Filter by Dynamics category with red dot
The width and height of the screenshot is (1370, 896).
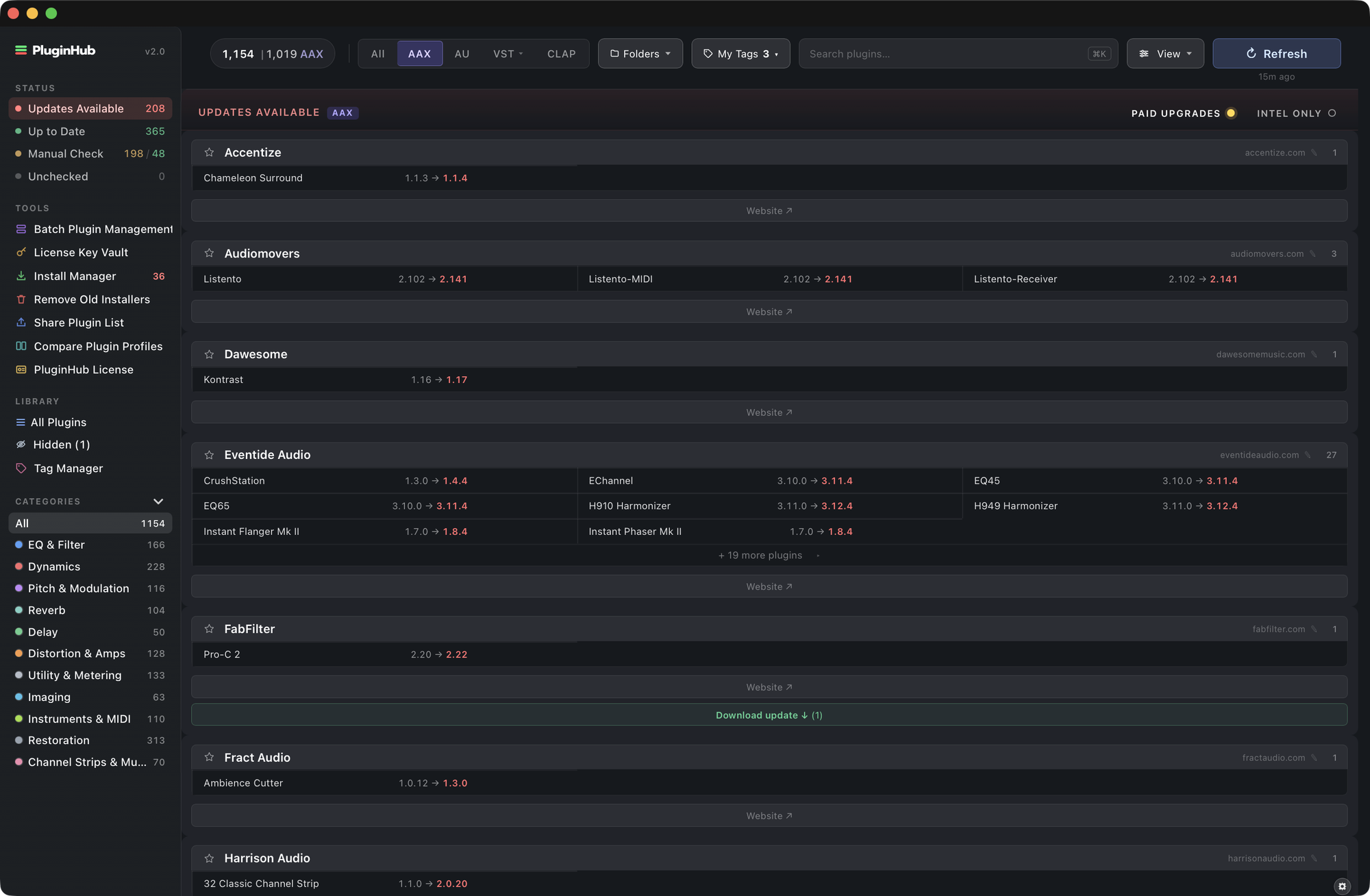[90, 567]
